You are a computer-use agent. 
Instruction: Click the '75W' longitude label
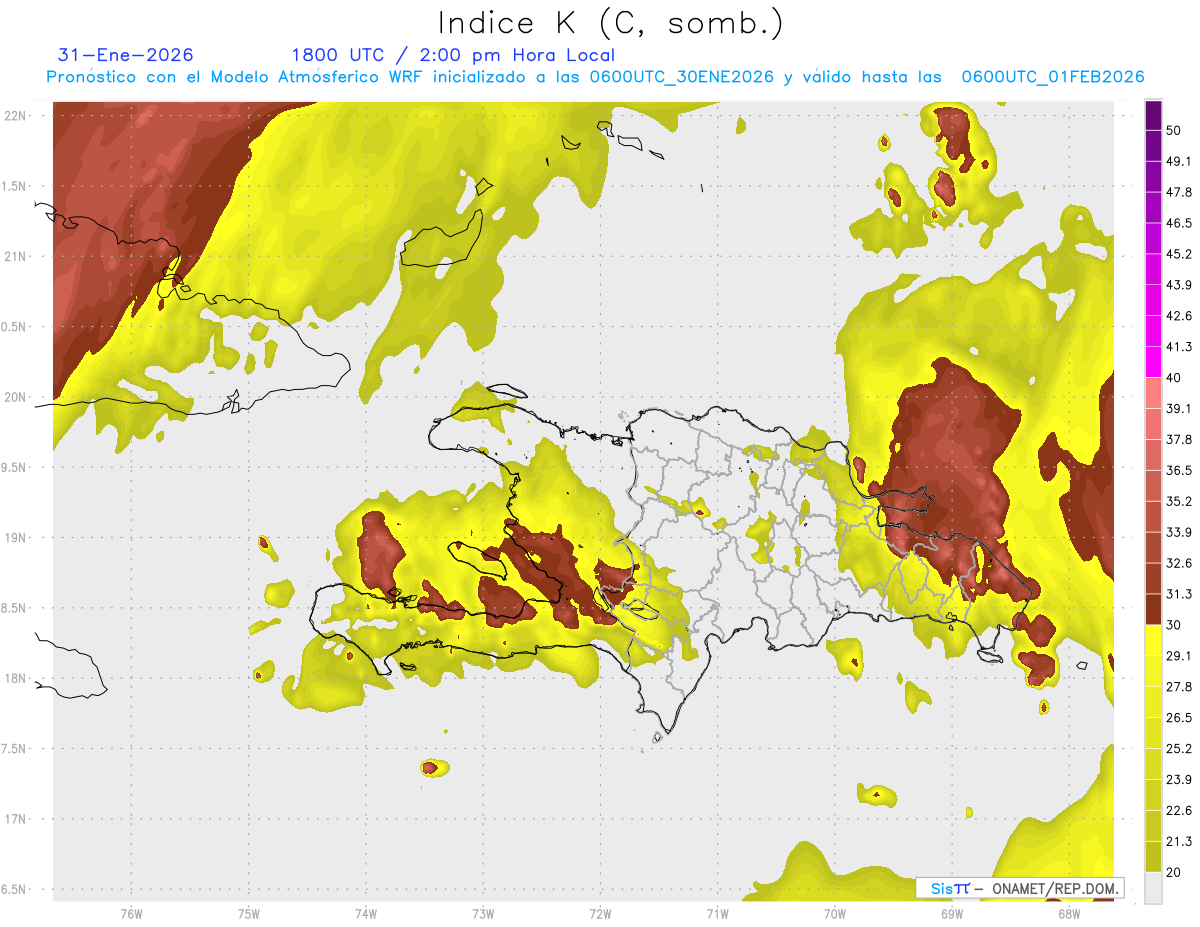click(x=249, y=913)
